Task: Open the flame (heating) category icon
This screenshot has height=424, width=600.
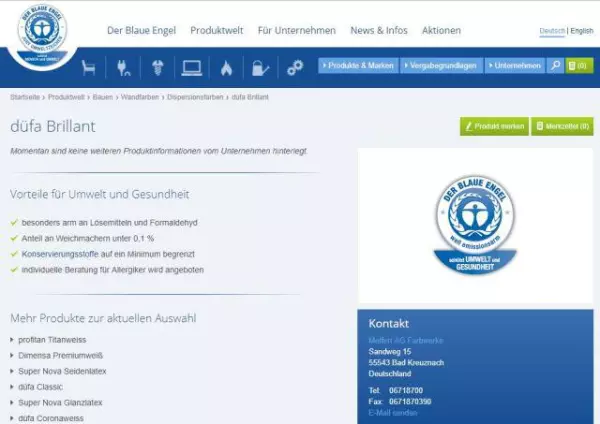Action: [x=226, y=68]
